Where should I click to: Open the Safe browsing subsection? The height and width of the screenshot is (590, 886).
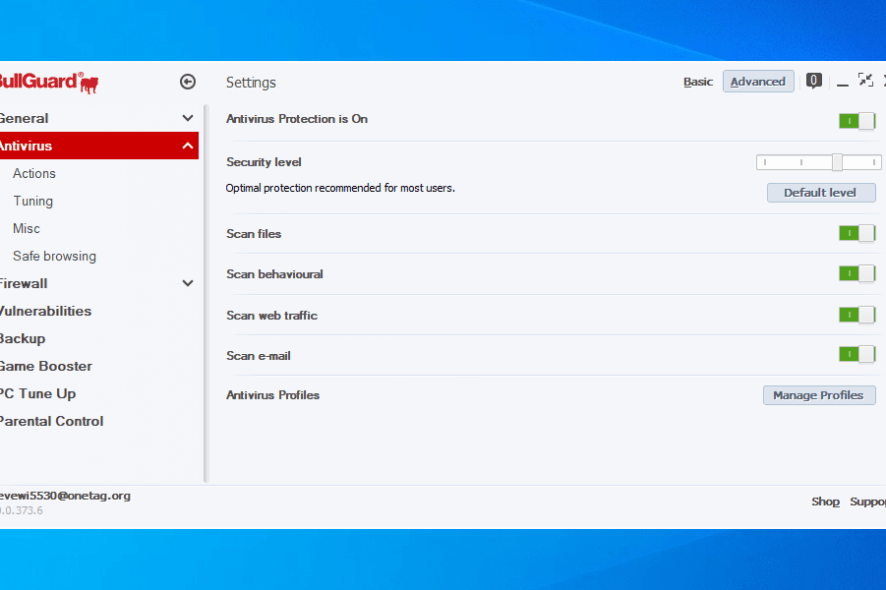tap(55, 256)
